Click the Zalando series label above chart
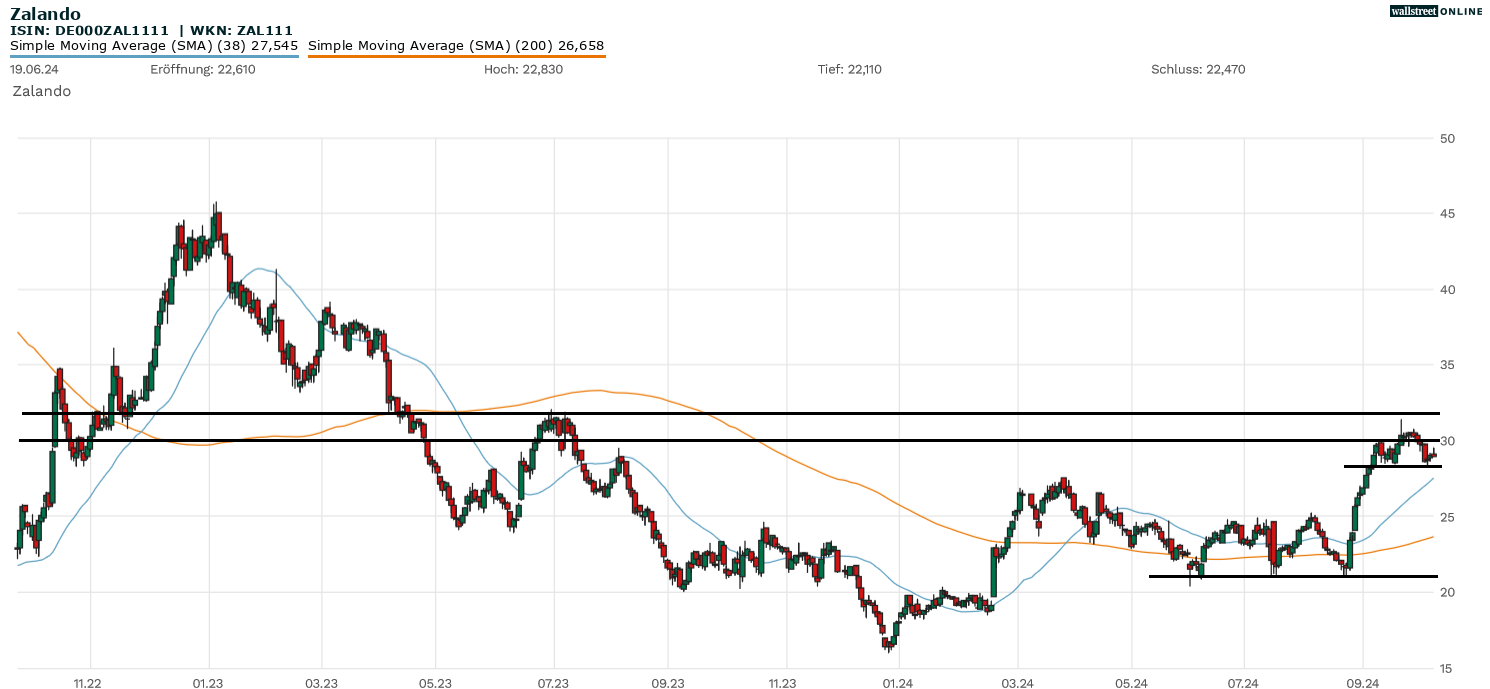This screenshot has height=689, width=1490. 41,91
